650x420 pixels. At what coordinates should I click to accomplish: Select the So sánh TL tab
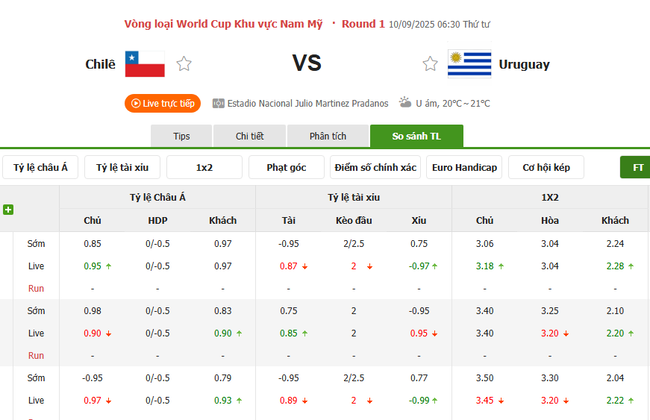[416, 136]
